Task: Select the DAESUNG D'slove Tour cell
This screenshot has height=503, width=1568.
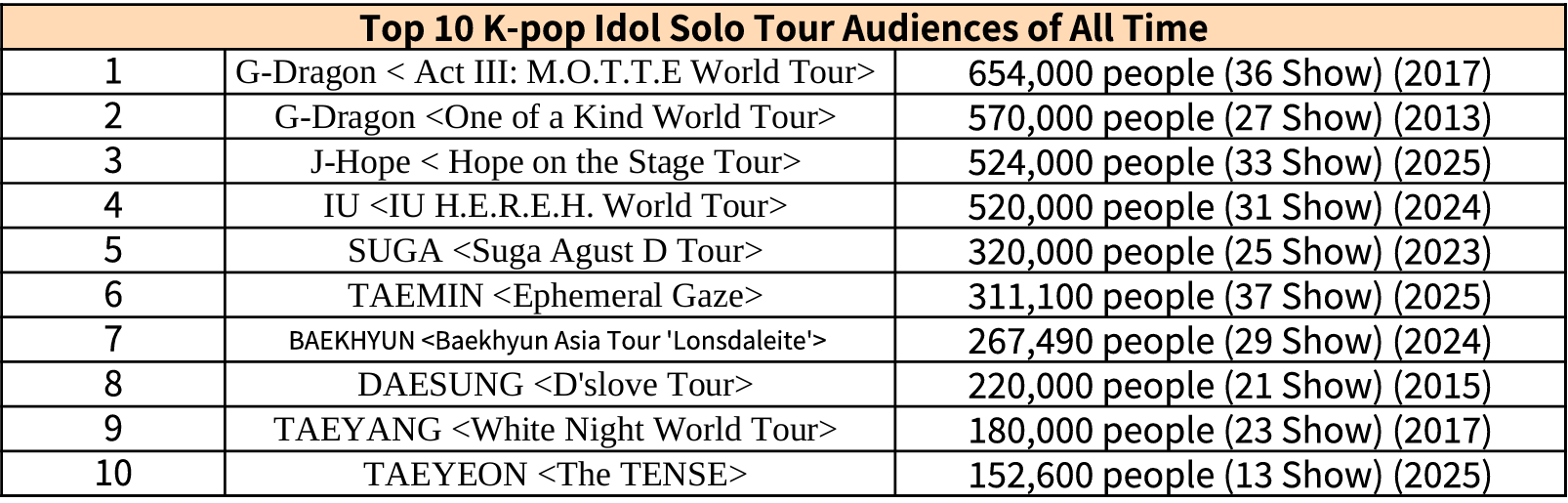Action: [556, 385]
